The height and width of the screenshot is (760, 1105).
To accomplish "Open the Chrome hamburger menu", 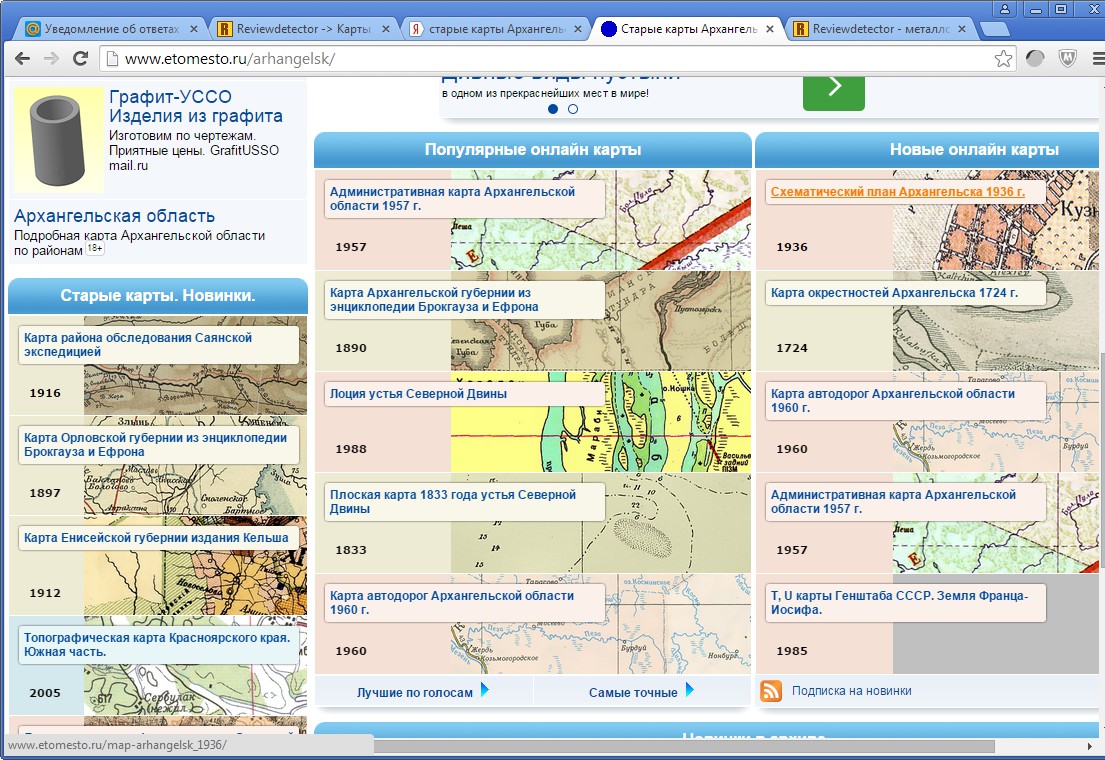I will pyautogui.click(x=1090, y=59).
